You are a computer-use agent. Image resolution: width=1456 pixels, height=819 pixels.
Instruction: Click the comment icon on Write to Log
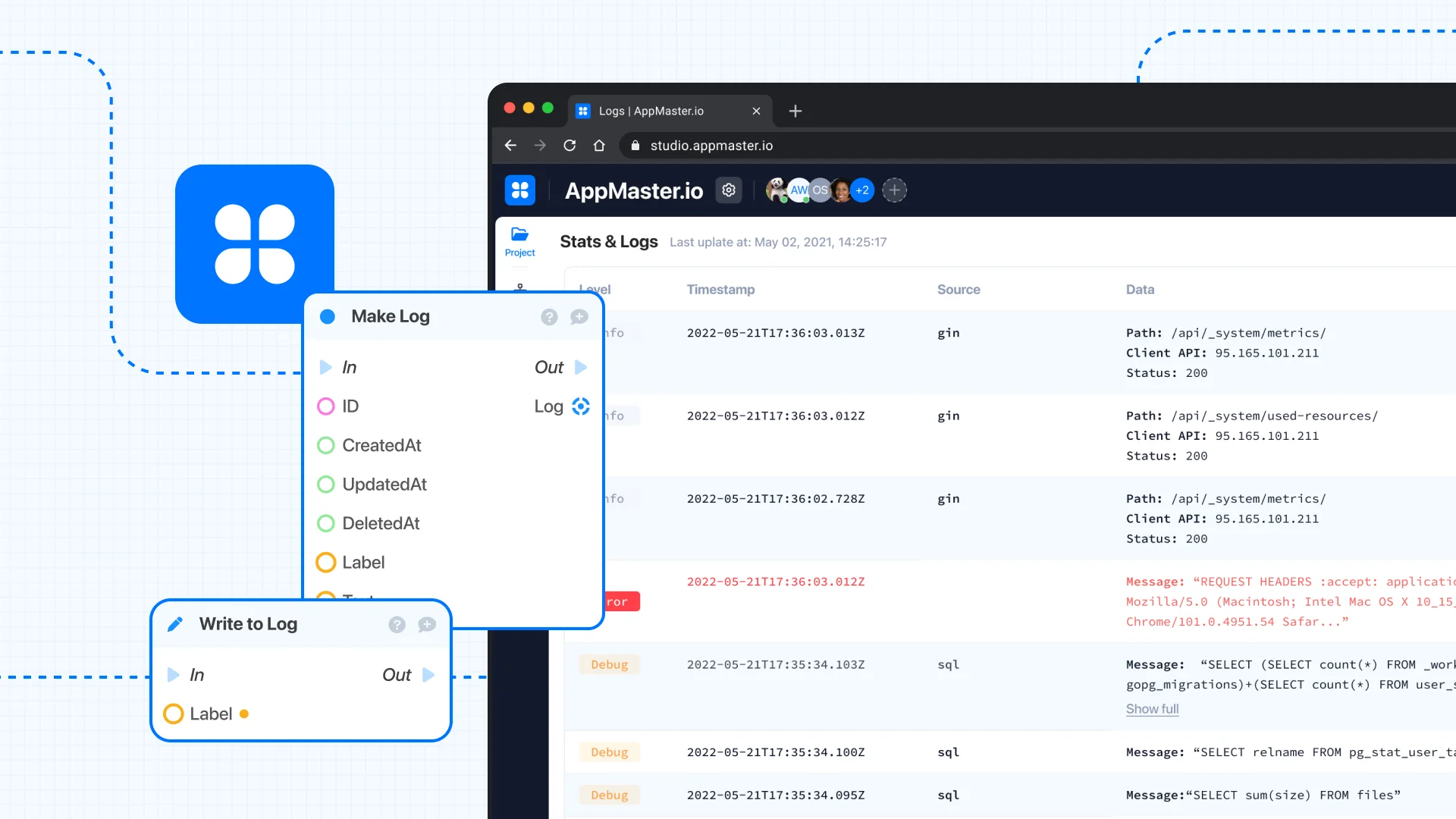point(427,624)
